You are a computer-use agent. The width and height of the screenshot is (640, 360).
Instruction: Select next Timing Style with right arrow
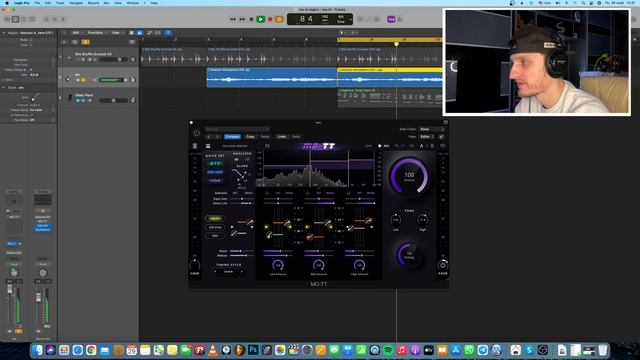point(242,271)
